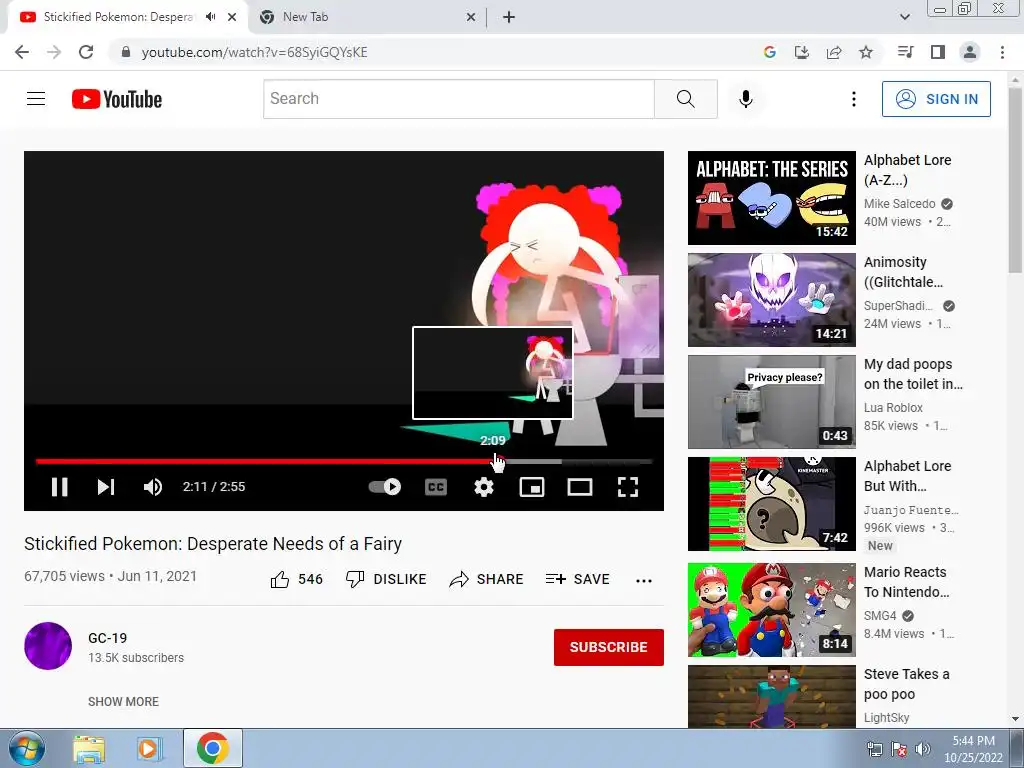Click the system tray volume icon
Viewport: 1024px width, 768px height.
pos(923,749)
